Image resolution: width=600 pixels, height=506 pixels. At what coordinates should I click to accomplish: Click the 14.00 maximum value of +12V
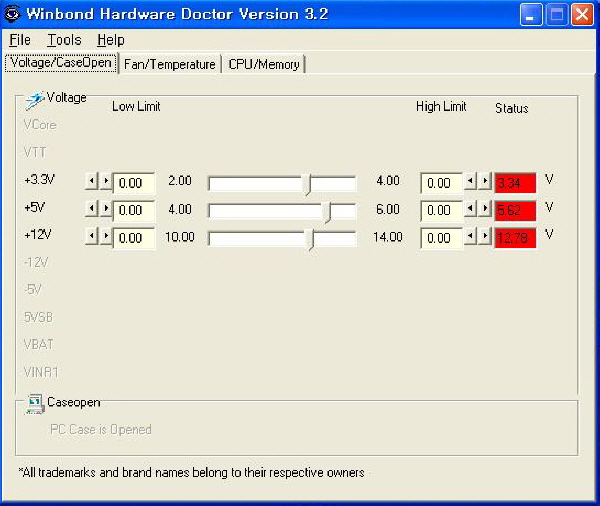[388, 237]
